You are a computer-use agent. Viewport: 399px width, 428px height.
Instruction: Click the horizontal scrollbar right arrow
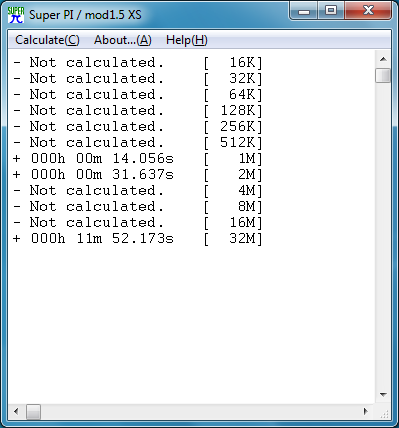tap(366, 411)
